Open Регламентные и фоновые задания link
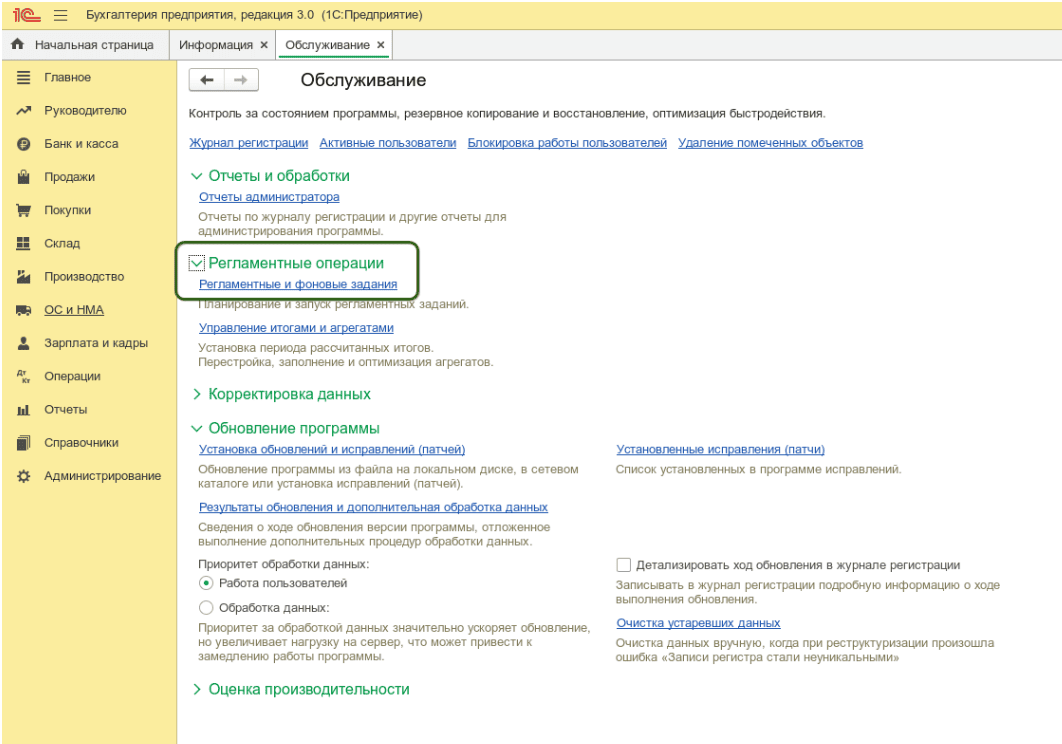 [298, 284]
